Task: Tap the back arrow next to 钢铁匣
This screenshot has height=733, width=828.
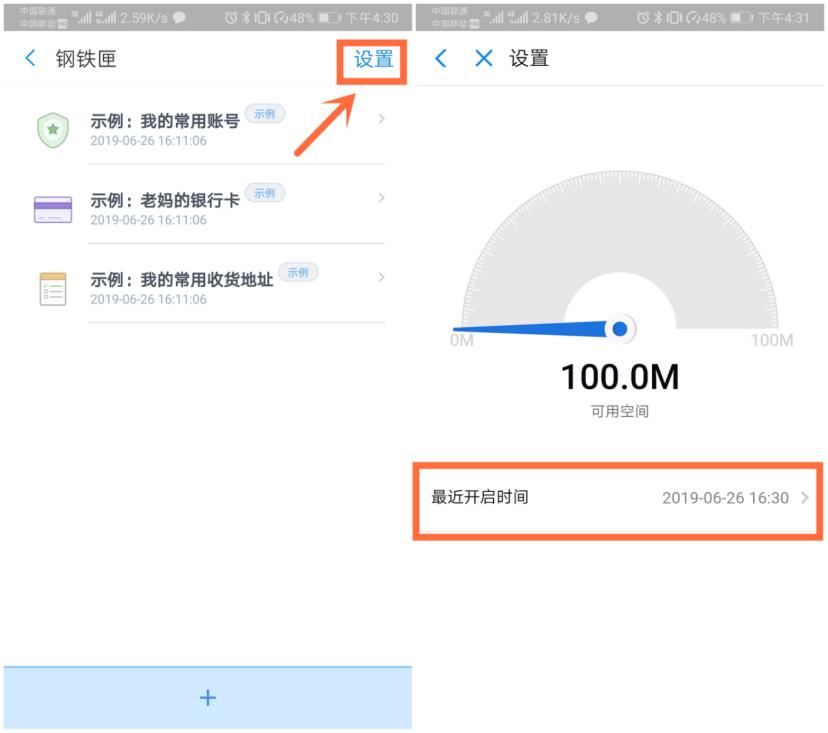Action: [x=28, y=58]
